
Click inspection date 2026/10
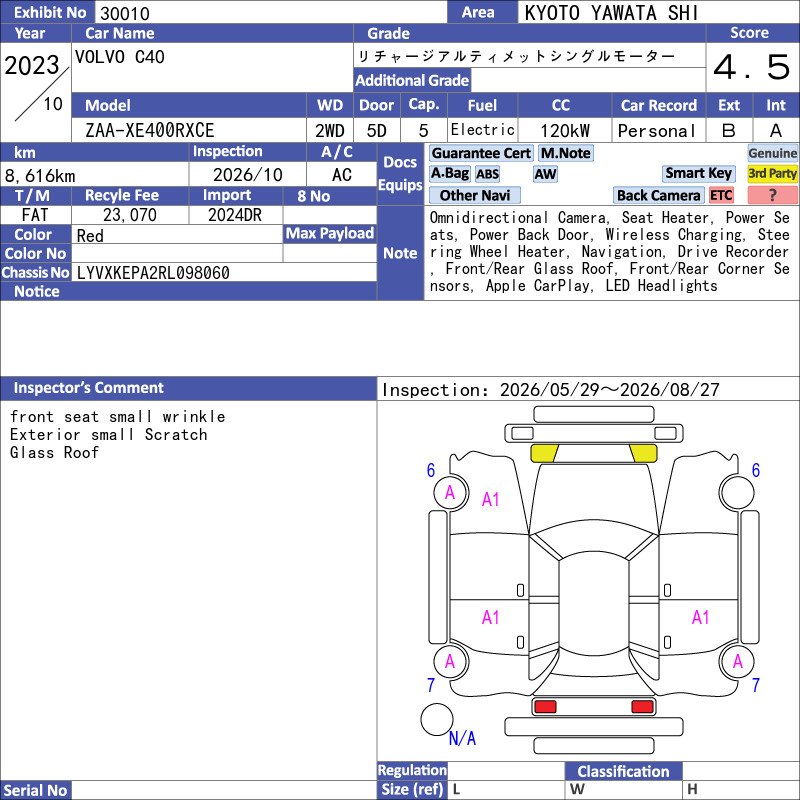[x=247, y=175]
